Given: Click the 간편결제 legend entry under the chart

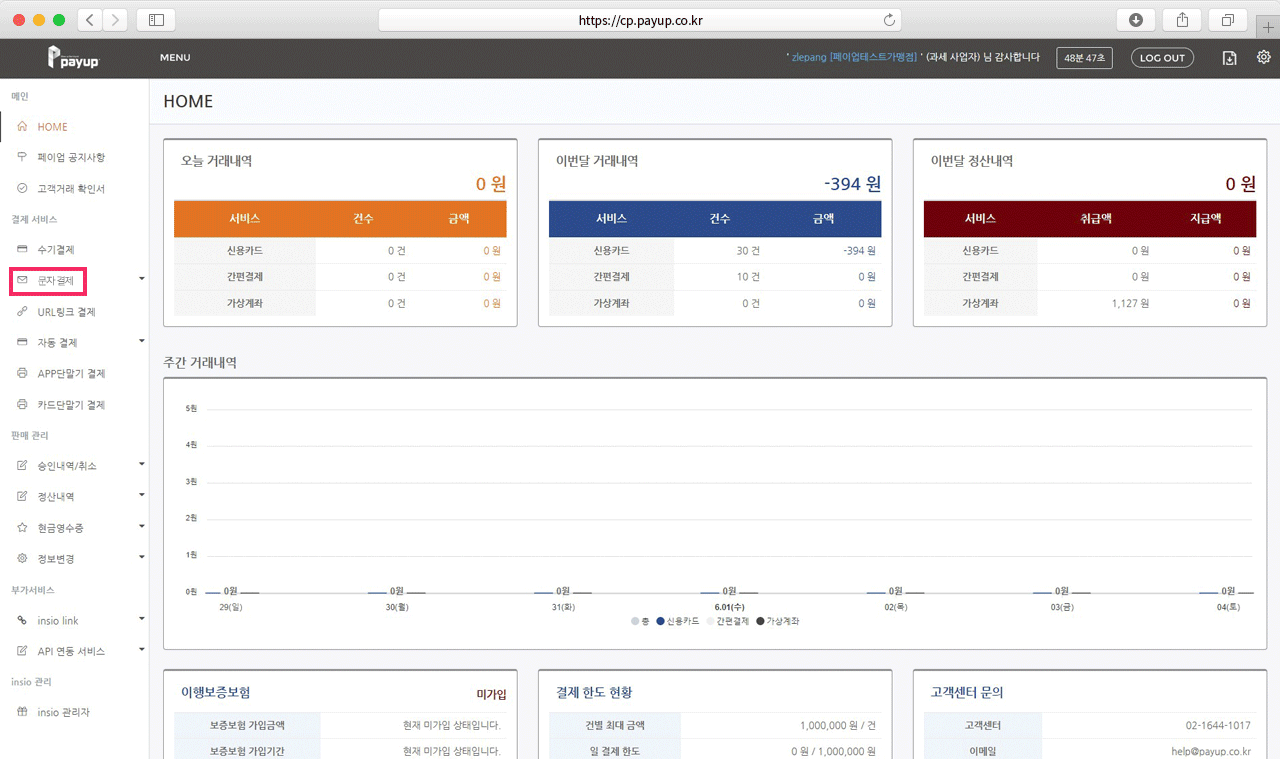Looking at the screenshot, I should tap(727, 621).
